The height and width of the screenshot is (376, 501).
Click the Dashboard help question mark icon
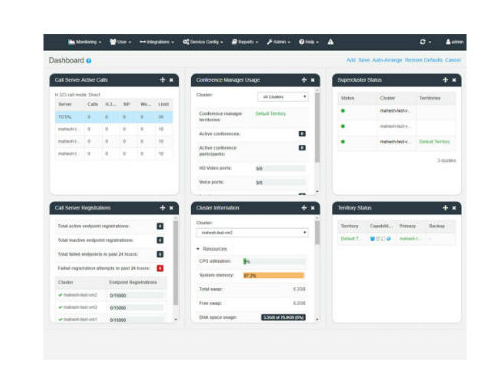click(x=89, y=61)
